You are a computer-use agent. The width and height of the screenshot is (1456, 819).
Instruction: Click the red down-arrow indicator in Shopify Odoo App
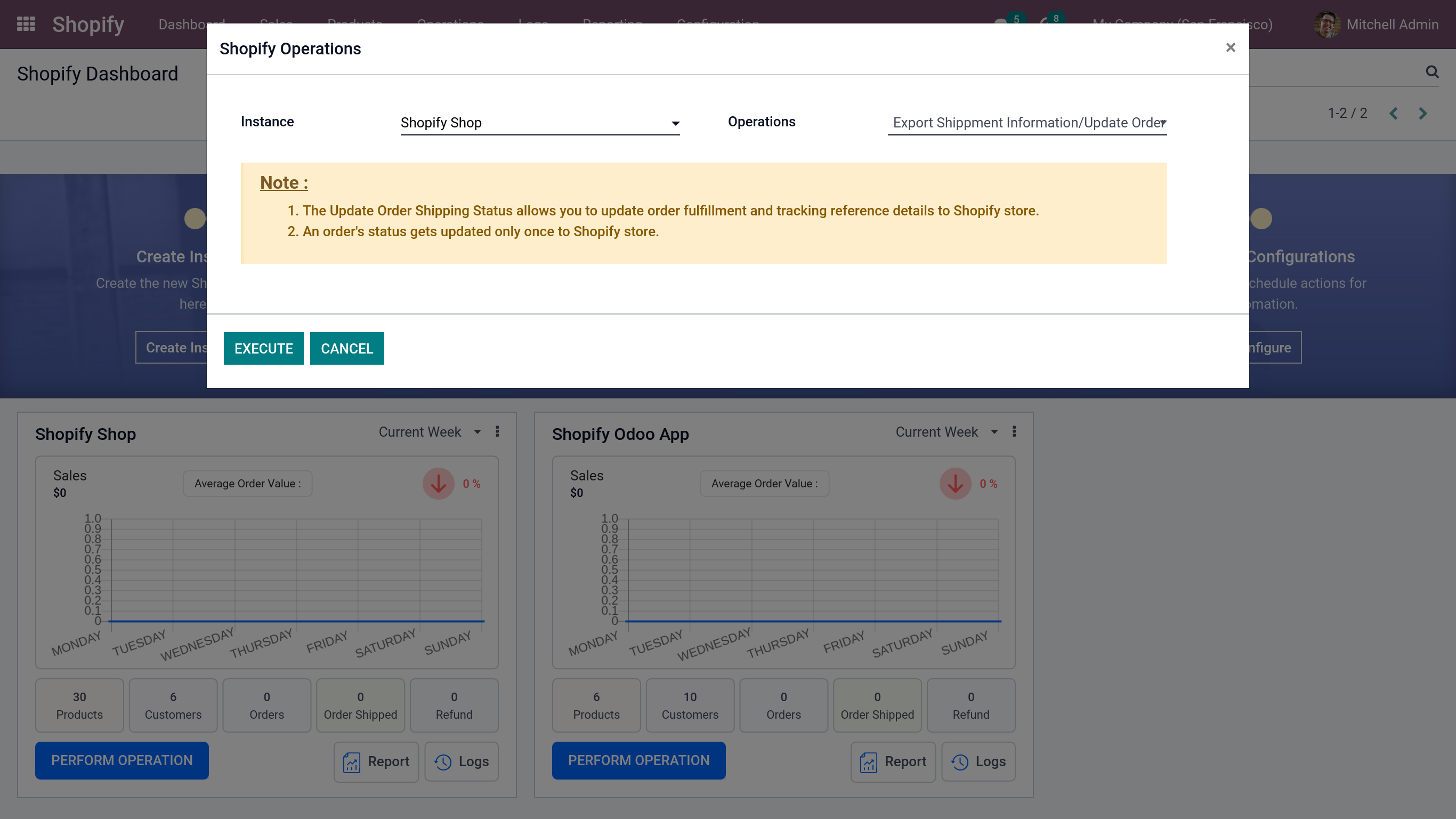955,484
